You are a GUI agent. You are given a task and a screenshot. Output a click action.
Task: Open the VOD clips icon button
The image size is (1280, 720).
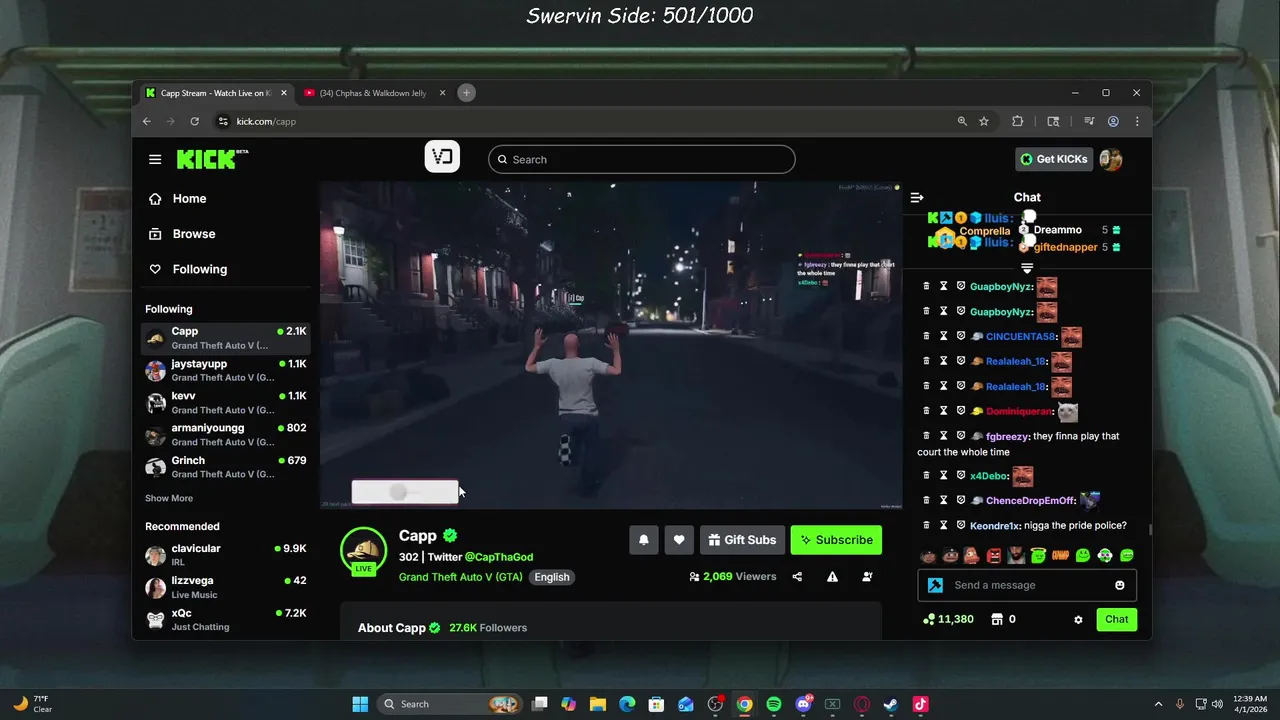click(x=442, y=157)
